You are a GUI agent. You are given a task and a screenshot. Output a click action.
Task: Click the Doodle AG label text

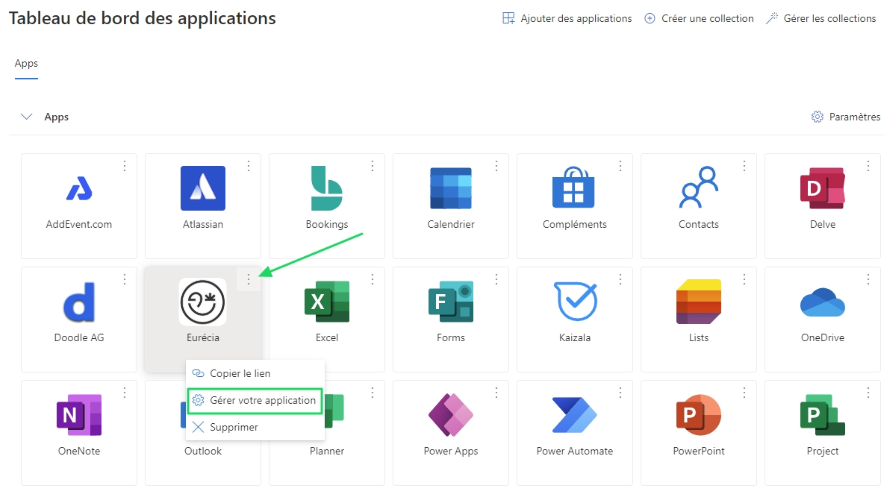pos(79,337)
